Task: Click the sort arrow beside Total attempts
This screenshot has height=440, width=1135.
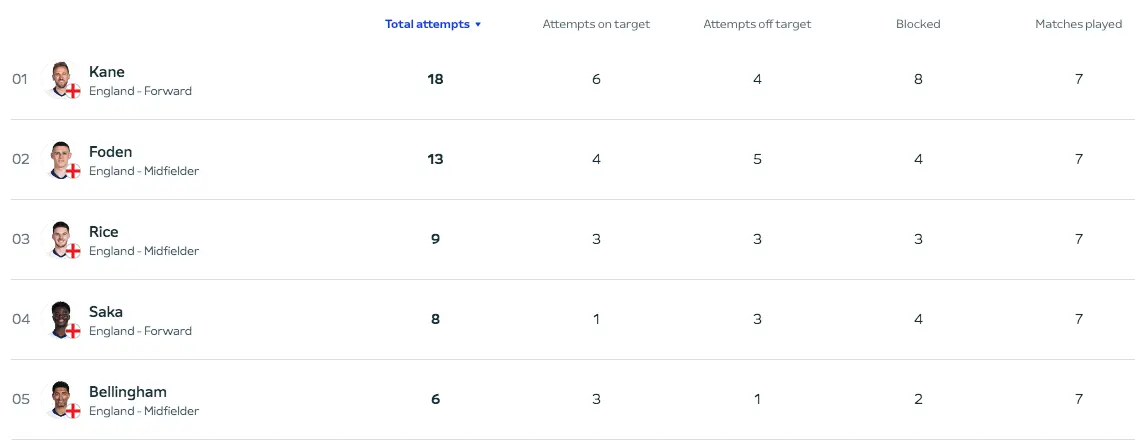Action: [x=478, y=25]
